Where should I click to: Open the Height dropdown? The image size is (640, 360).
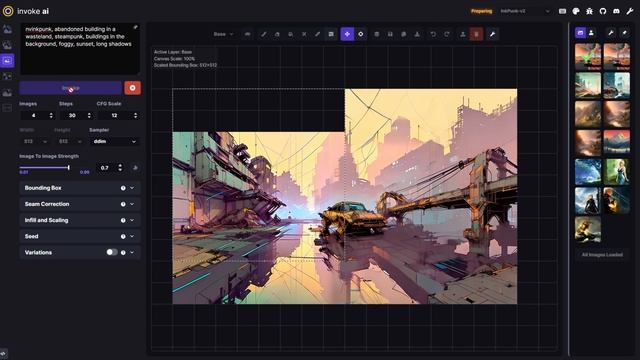pos(69,142)
